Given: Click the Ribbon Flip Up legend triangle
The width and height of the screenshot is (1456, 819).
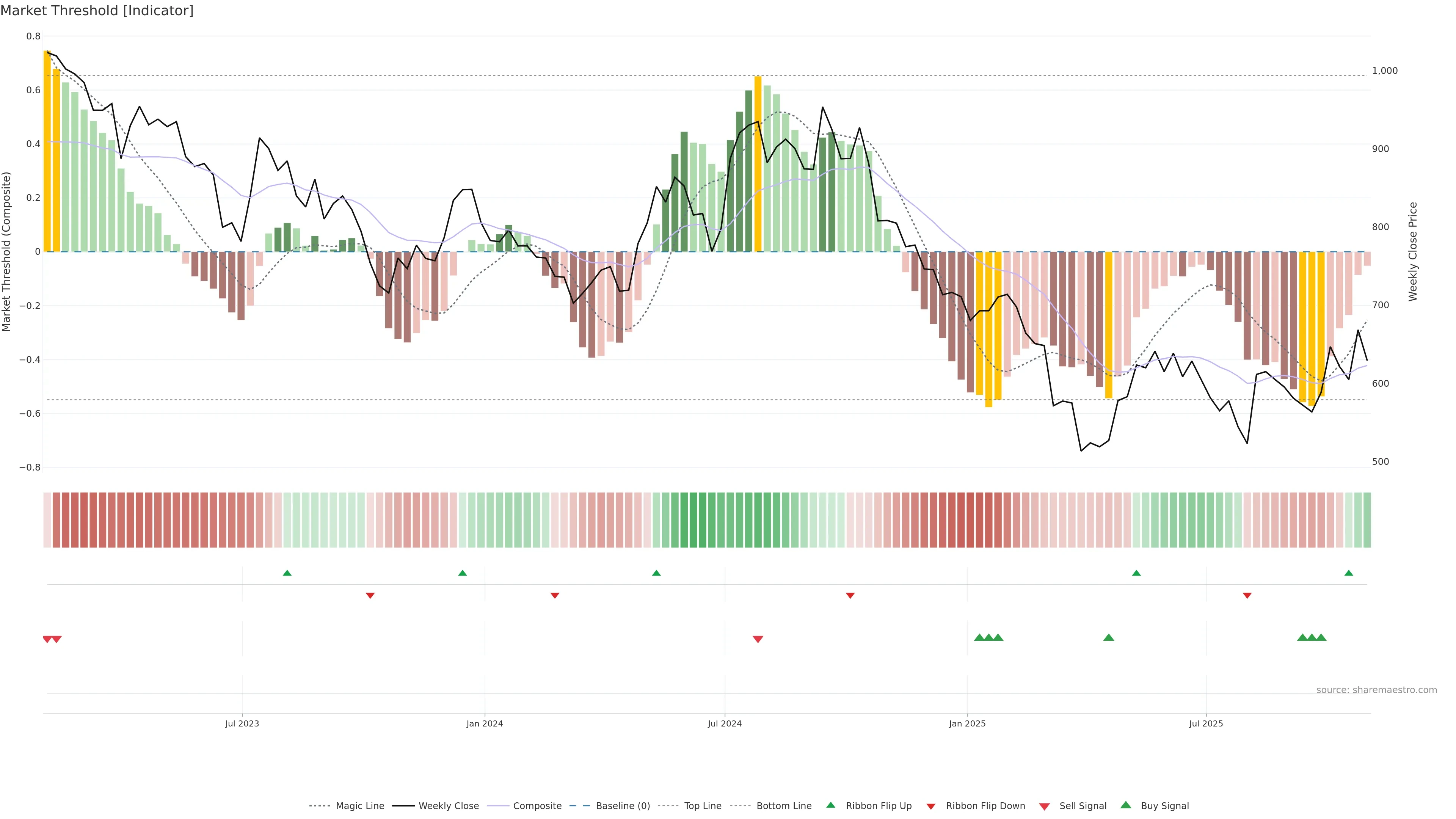Looking at the screenshot, I should [x=830, y=805].
